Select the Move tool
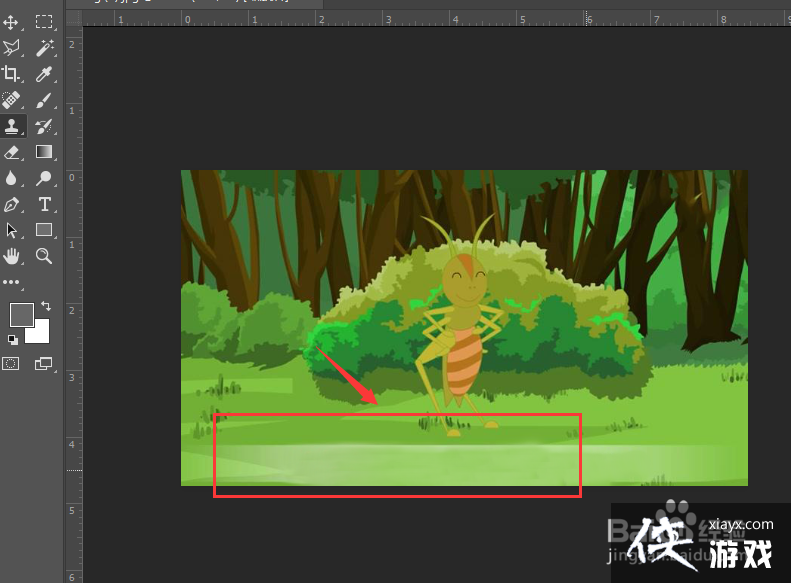This screenshot has height=583, width=791. 12,22
